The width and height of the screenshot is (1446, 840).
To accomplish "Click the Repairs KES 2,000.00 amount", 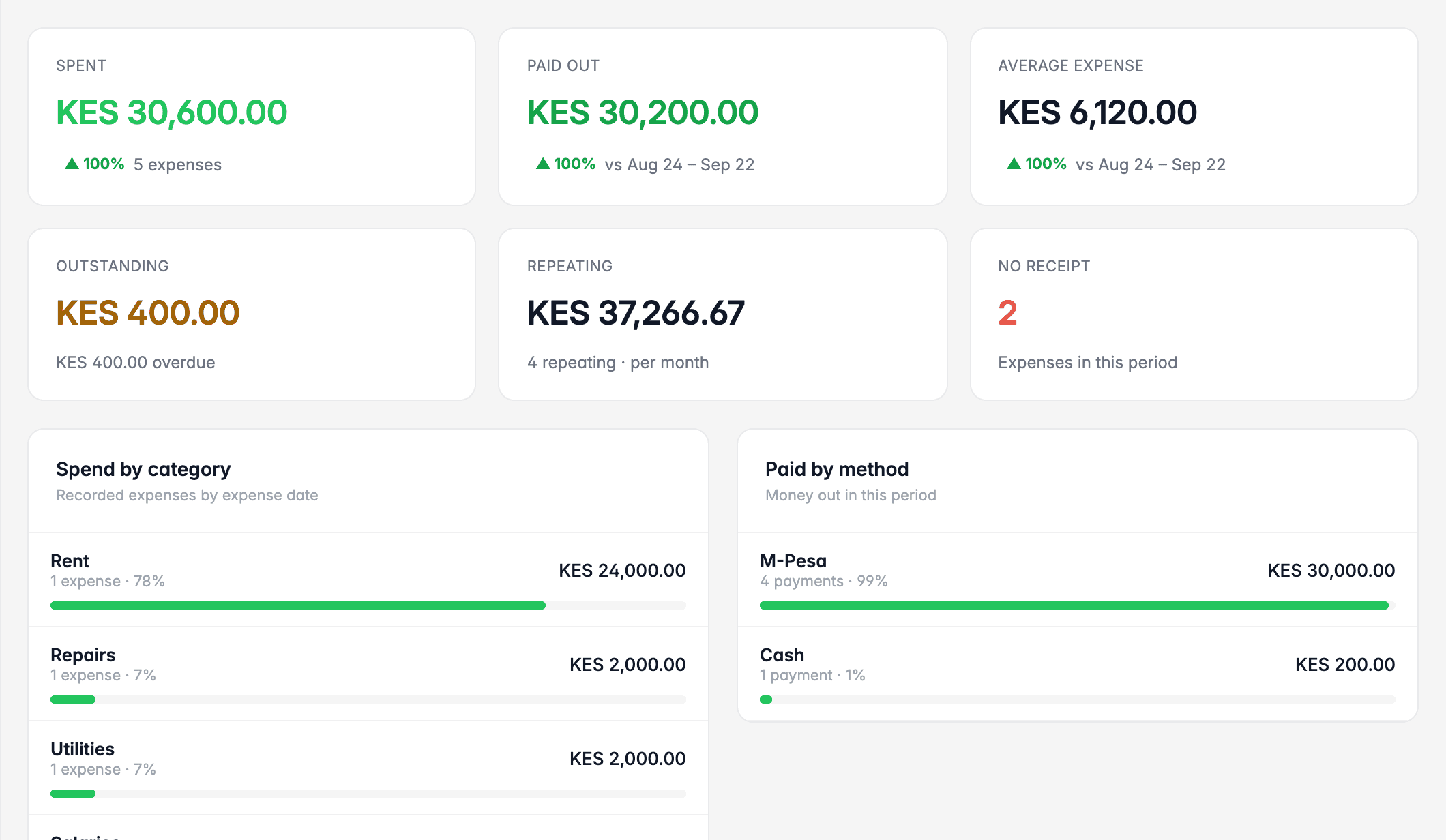I will click(x=628, y=665).
